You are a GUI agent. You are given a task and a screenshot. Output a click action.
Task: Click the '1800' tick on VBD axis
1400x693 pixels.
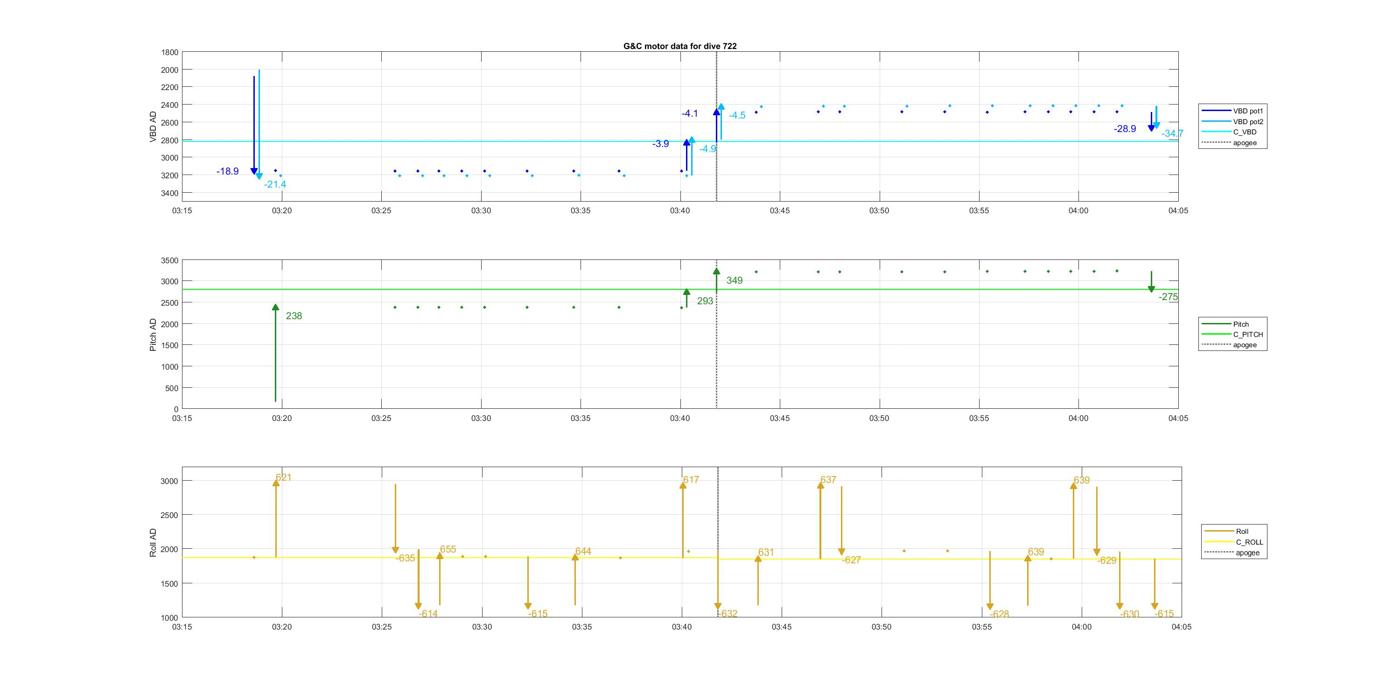pyautogui.click(x=170, y=52)
